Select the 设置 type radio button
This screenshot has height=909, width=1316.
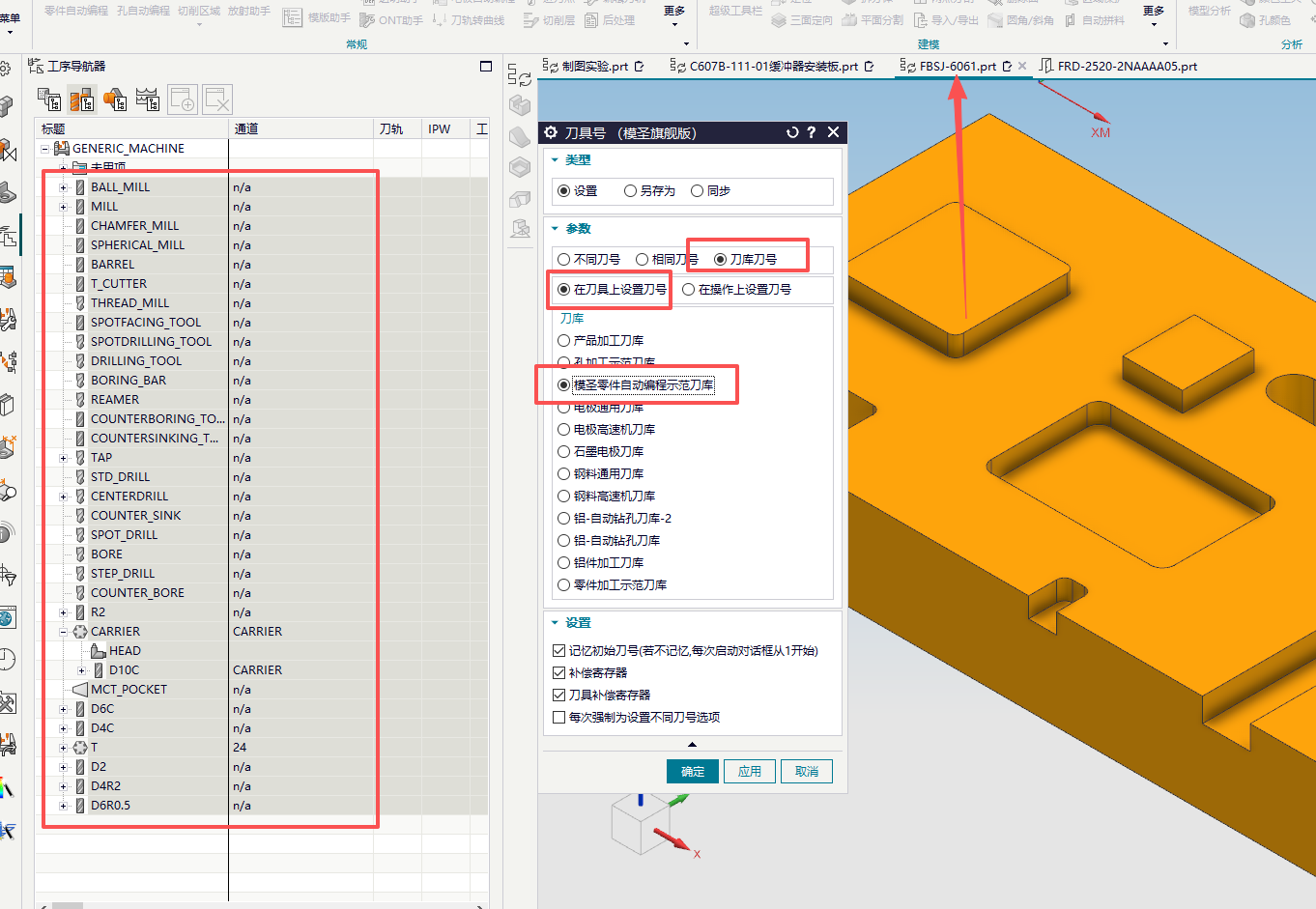564,190
